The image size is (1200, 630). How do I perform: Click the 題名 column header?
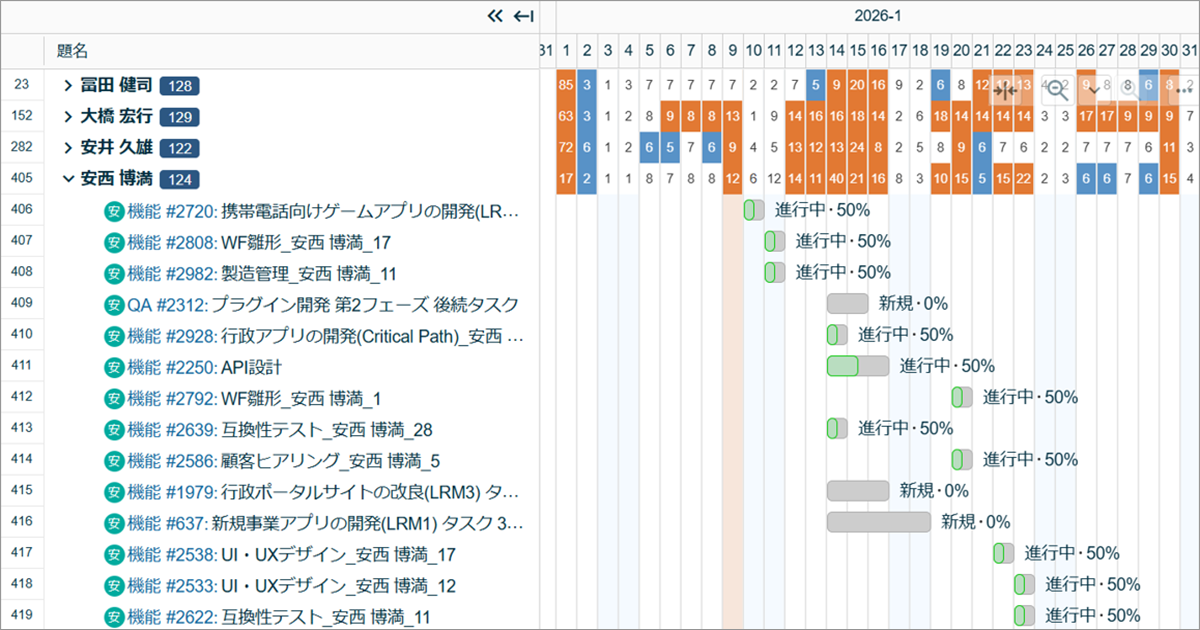click(73, 50)
